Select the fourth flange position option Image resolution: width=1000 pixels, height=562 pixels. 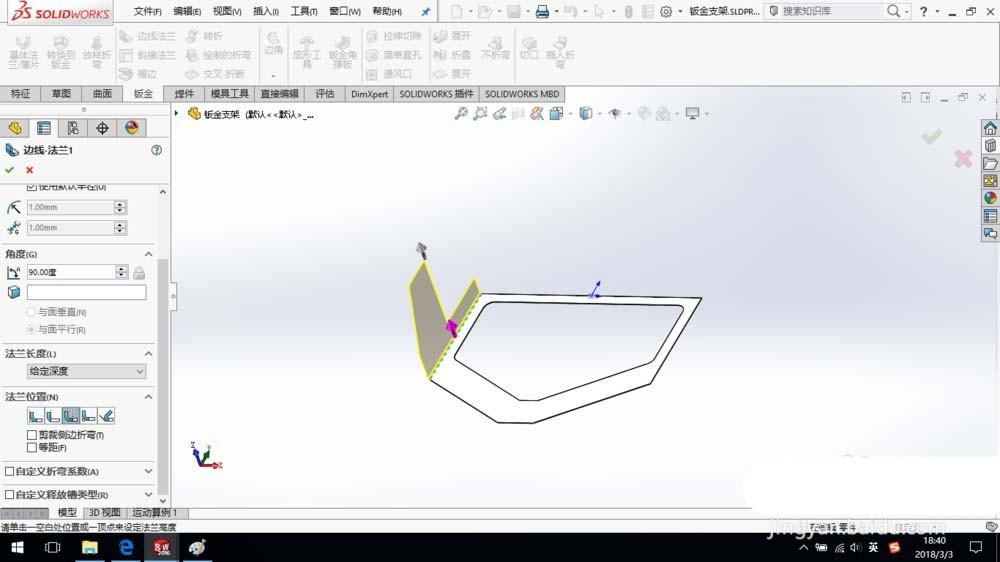pos(89,416)
